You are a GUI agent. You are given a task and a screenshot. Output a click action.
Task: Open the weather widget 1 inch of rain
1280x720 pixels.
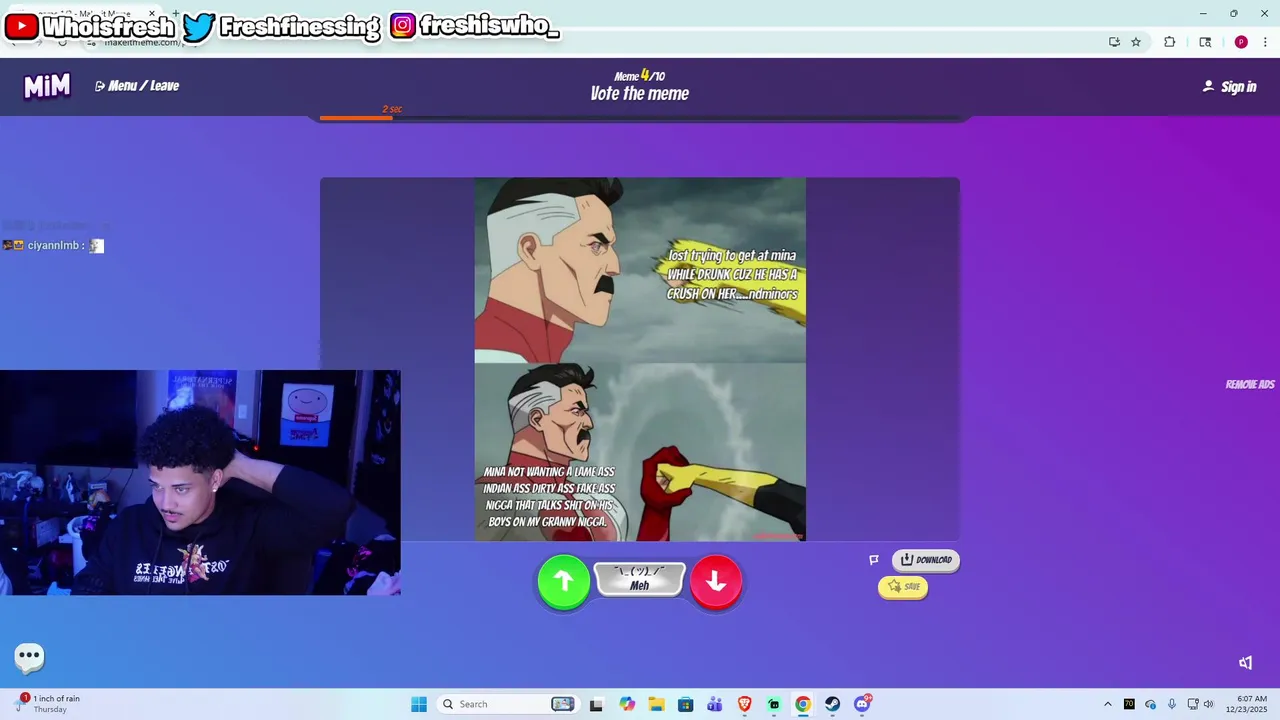point(48,704)
